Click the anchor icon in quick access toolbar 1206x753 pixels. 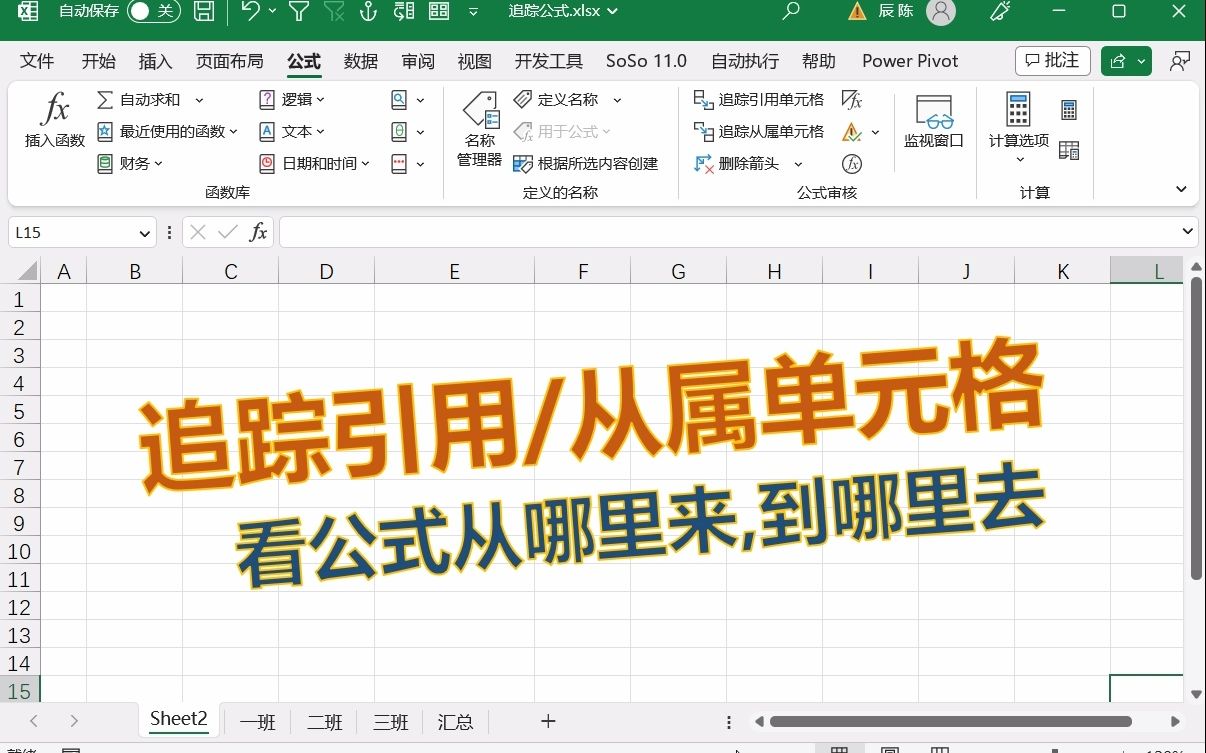(368, 12)
